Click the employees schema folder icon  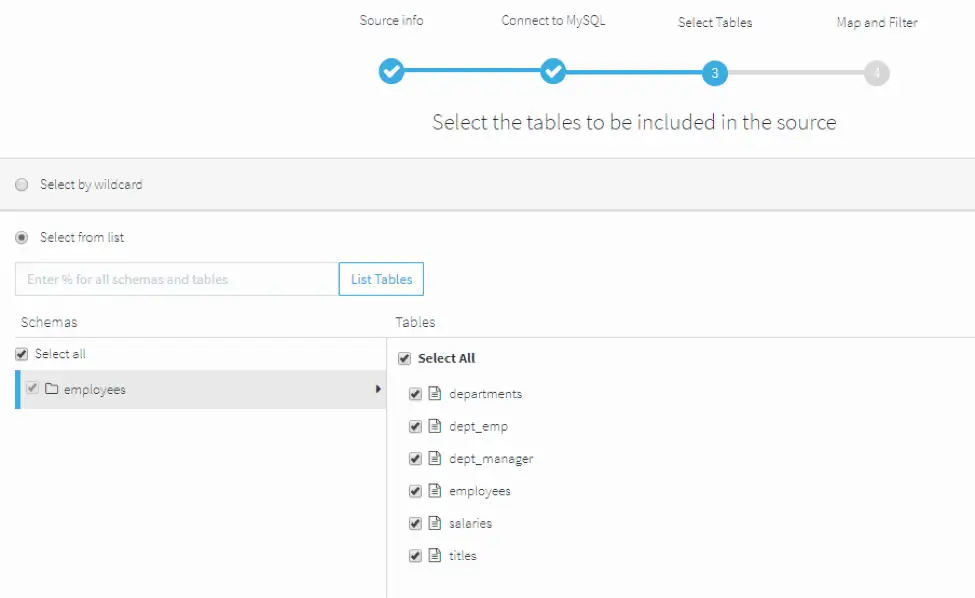pyautogui.click(x=51, y=389)
